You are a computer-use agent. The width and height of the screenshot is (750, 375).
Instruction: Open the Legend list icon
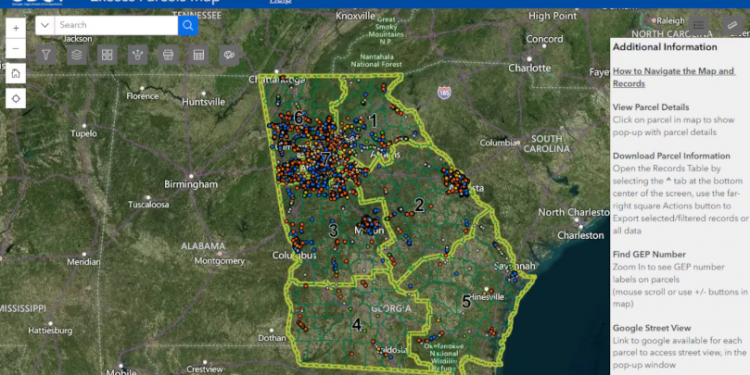tap(699, 25)
